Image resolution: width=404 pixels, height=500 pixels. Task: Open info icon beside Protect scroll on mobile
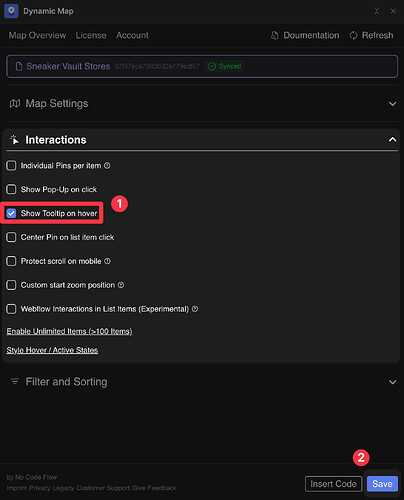coord(107,261)
